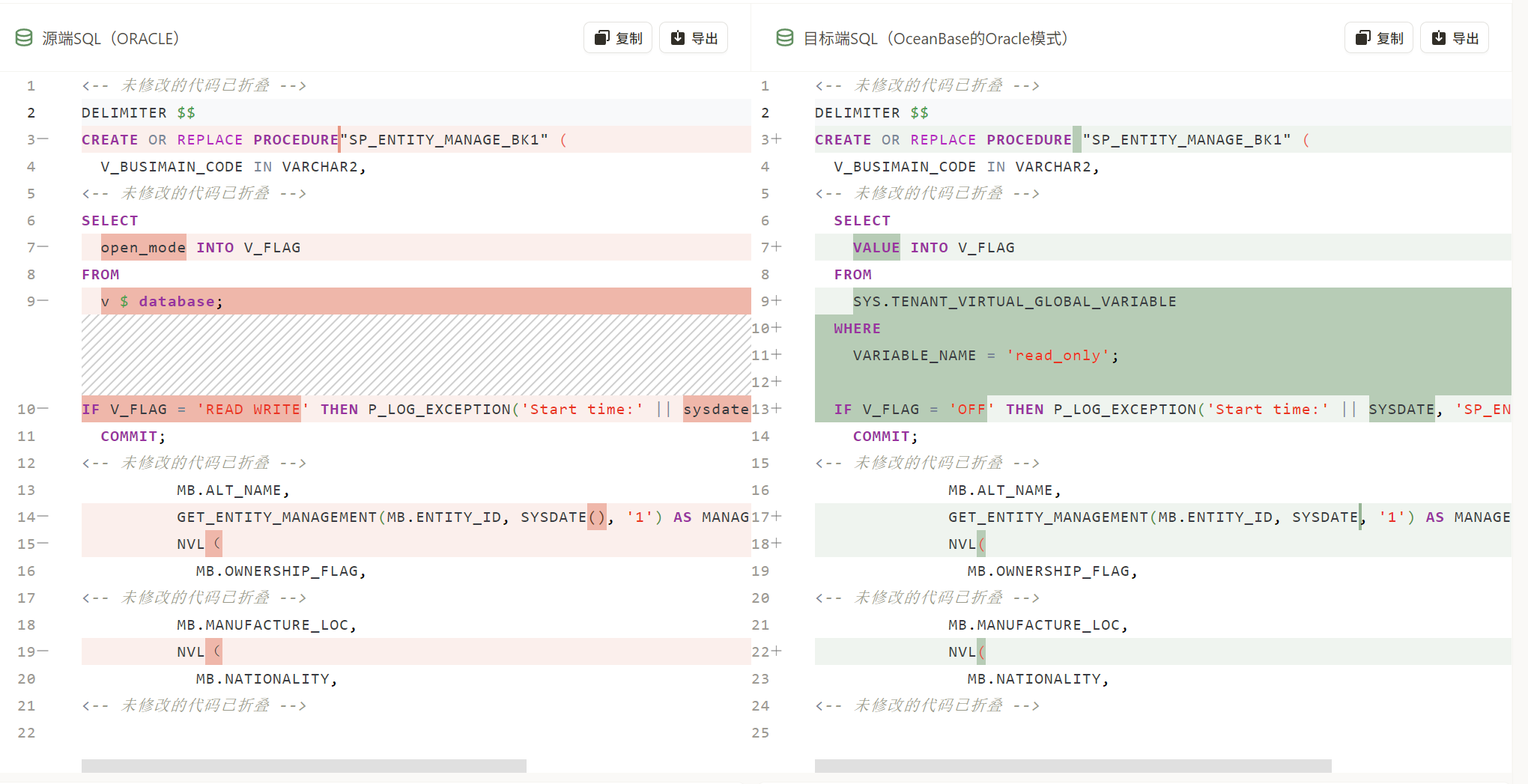Screen dimensions: 1528x784
Task: Click target line number 9 in gutter
Action: (765, 301)
